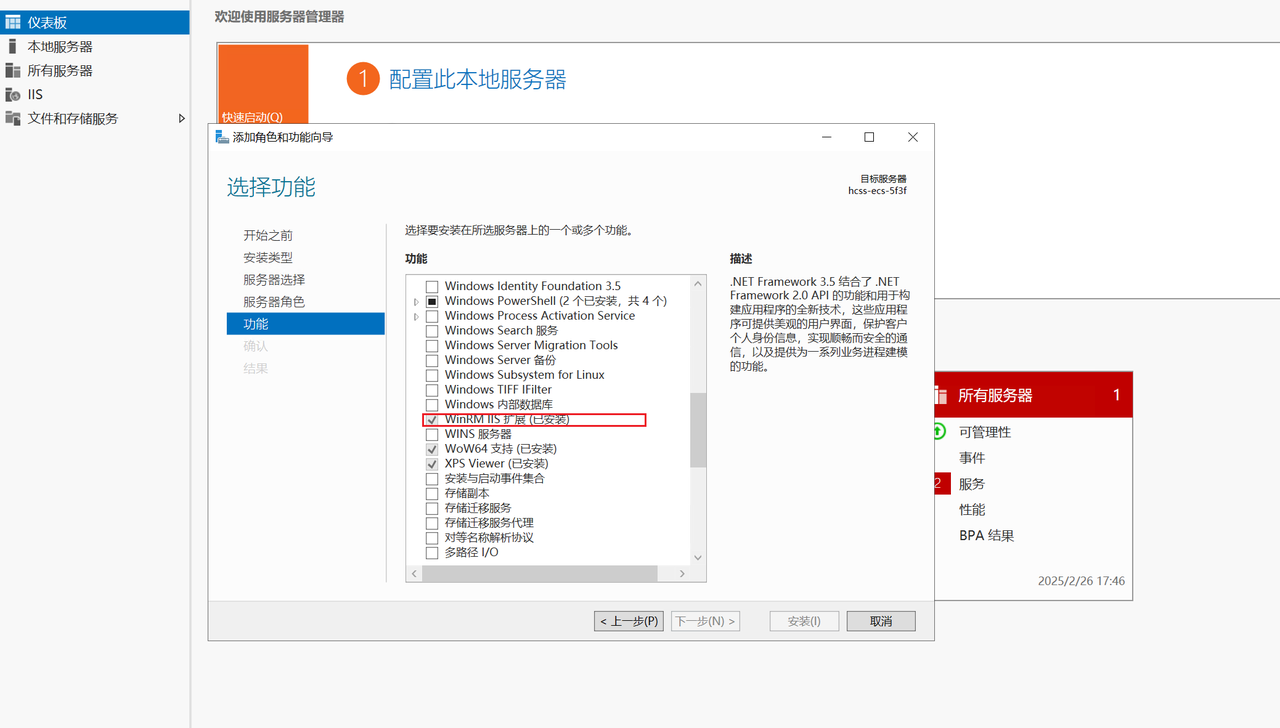1280x728 pixels.
Task: Check the 存储迁移服务代理 checkbox
Action: coord(432,523)
